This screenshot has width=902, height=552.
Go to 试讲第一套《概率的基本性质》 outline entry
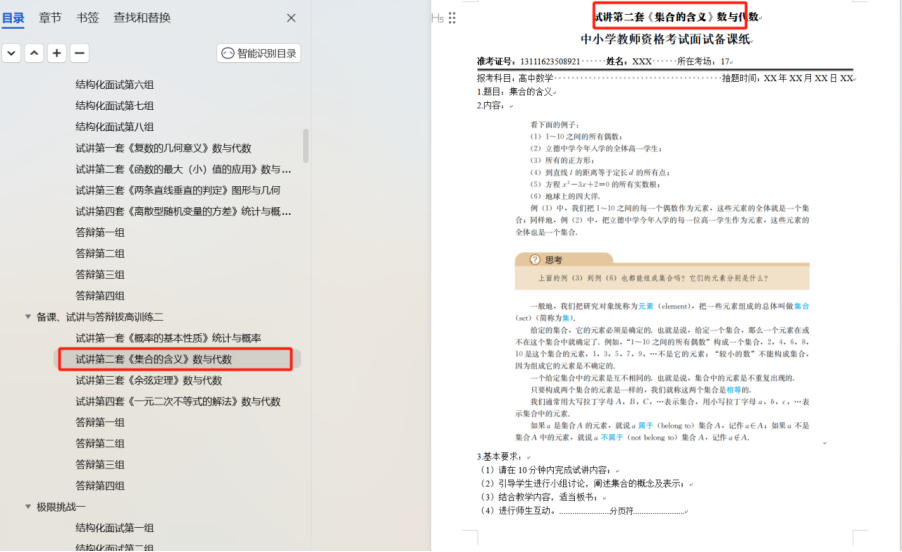point(168,338)
